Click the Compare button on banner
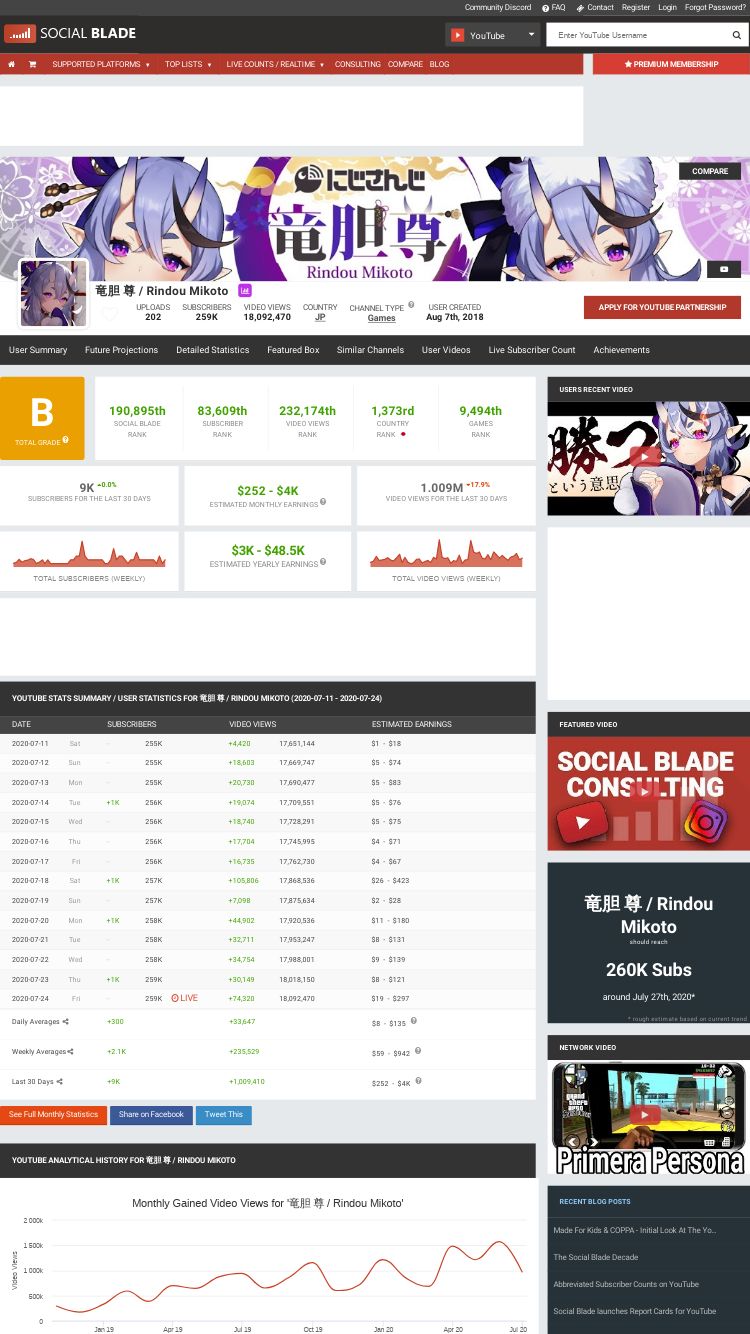This screenshot has height=1334, width=750. (x=710, y=171)
